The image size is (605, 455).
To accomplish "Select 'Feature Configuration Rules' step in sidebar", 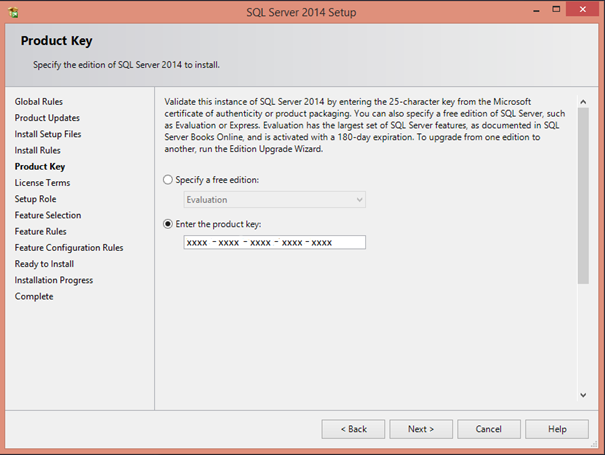I will [x=69, y=248].
